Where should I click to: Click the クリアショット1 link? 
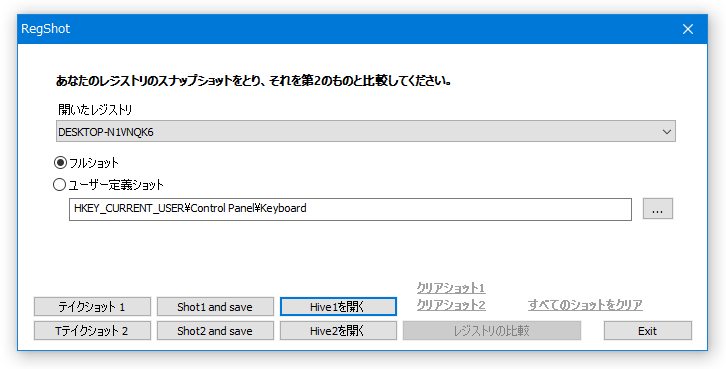click(451, 288)
